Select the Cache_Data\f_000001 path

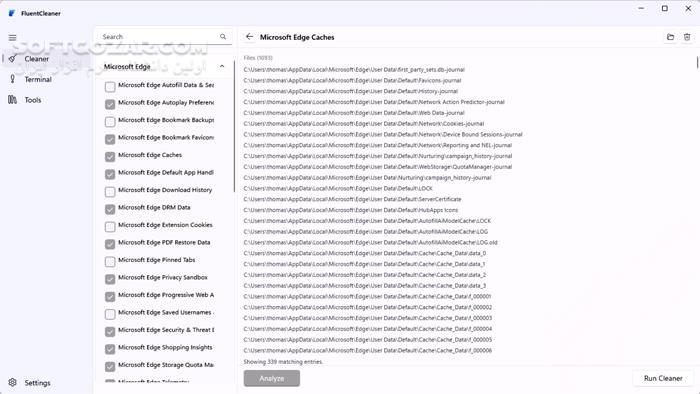(367, 296)
